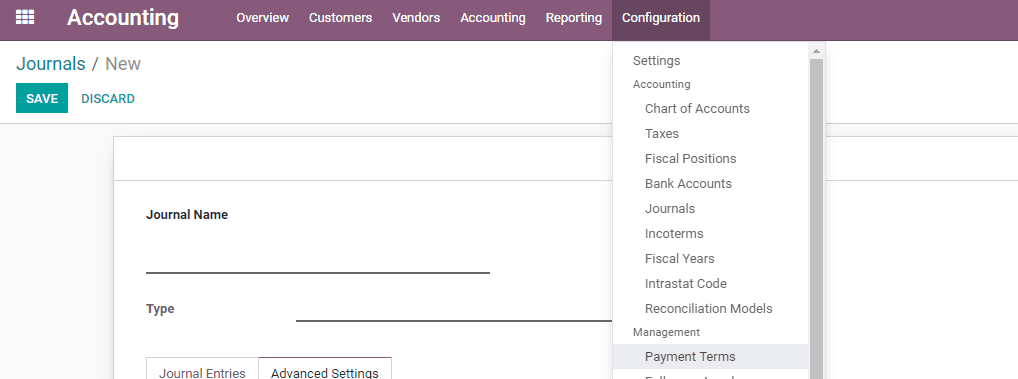This screenshot has height=379, width=1018.
Task: Expand the Reporting menu
Action: point(573,18)
